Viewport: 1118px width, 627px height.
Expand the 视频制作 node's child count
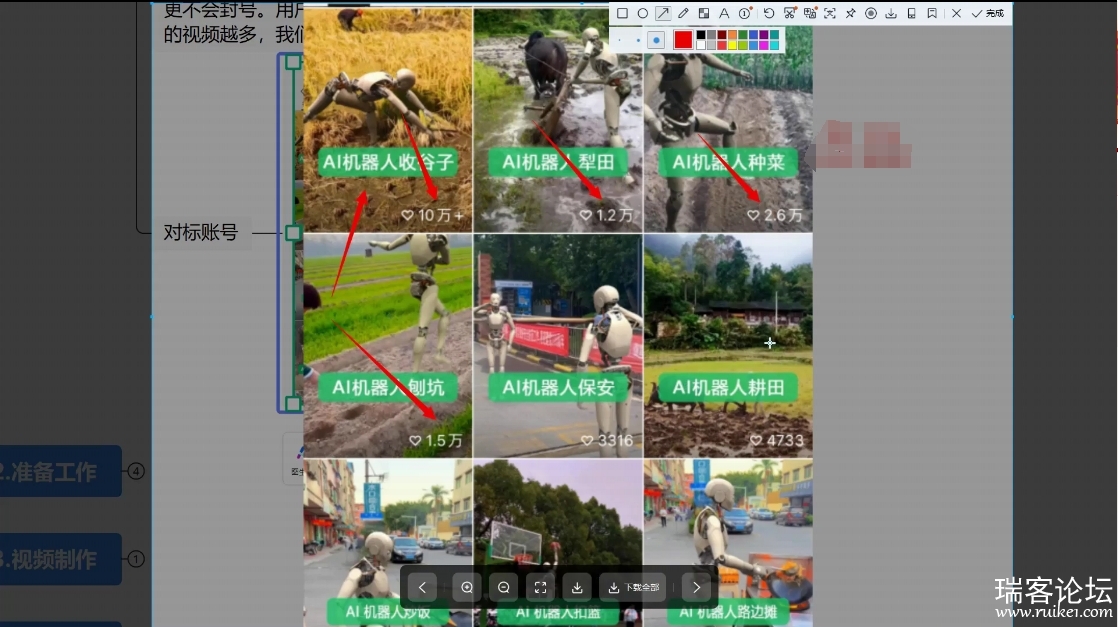pyautogui.click(x=136, y=559)
